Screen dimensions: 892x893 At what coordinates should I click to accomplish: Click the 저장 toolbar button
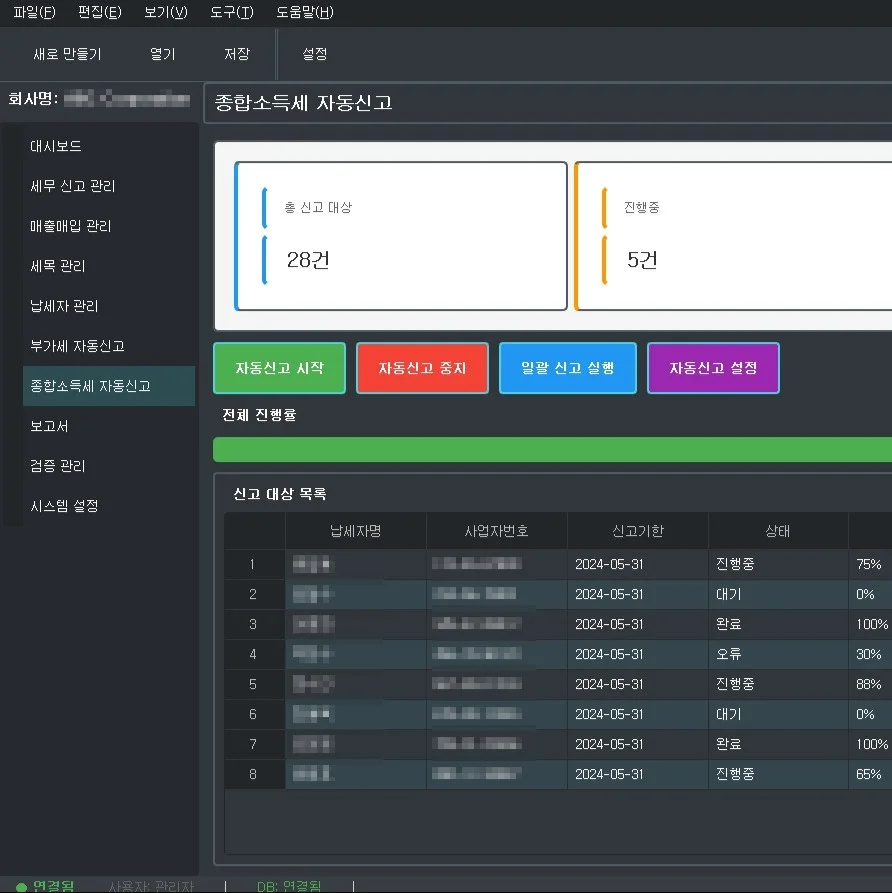pyautogui.click(x=237, y=55)
